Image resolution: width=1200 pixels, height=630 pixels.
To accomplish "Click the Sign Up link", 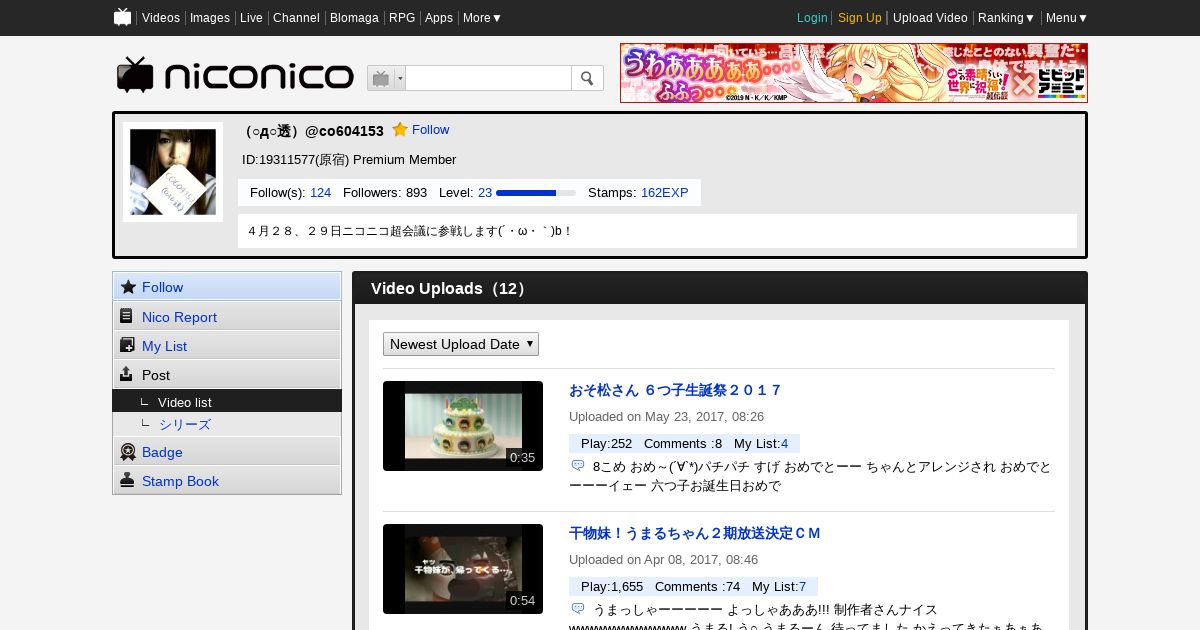I will click(860, 18).
